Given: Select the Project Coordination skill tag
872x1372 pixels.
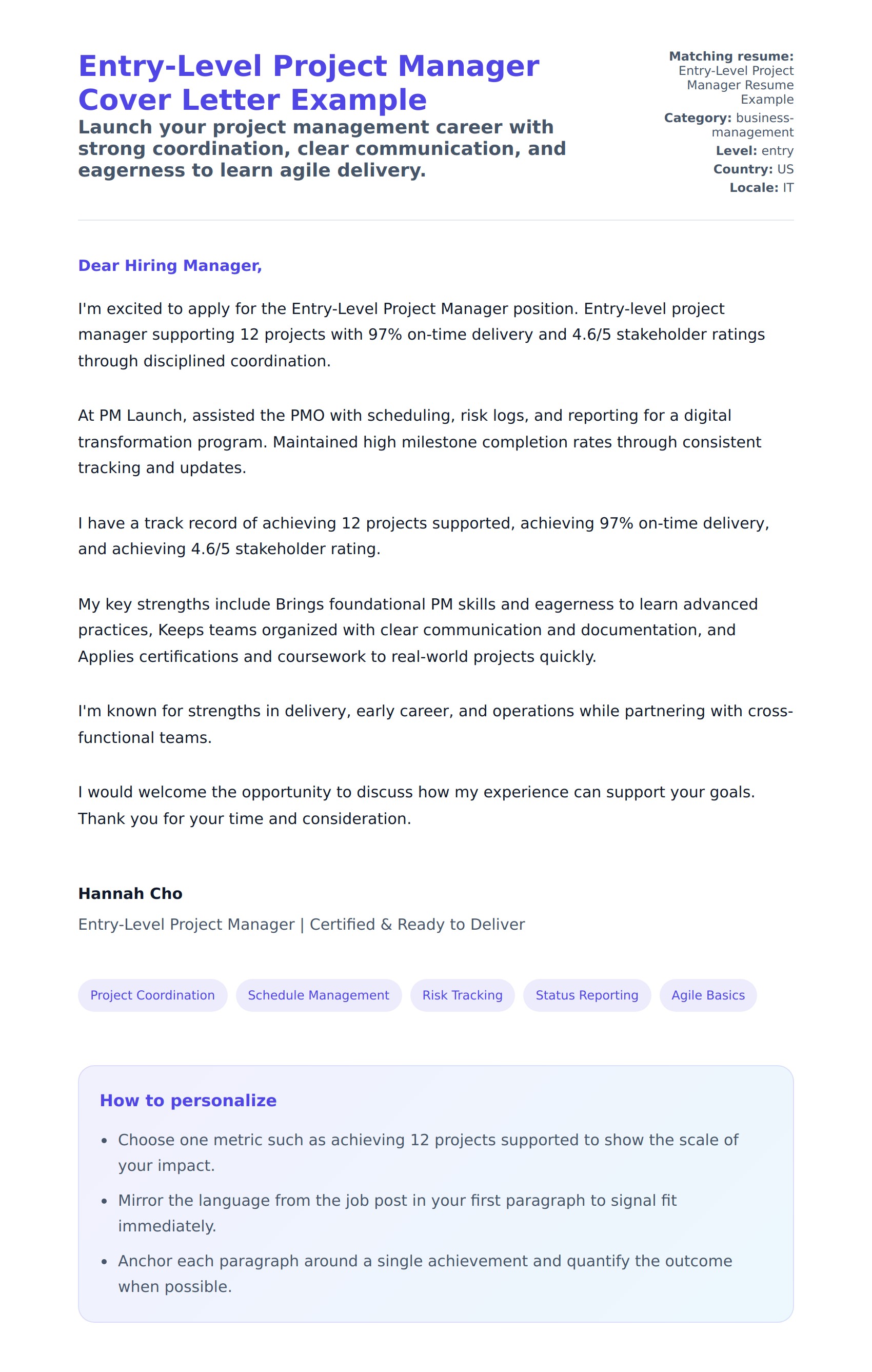Looking at the screenshot, I should [x=153, y=995].
